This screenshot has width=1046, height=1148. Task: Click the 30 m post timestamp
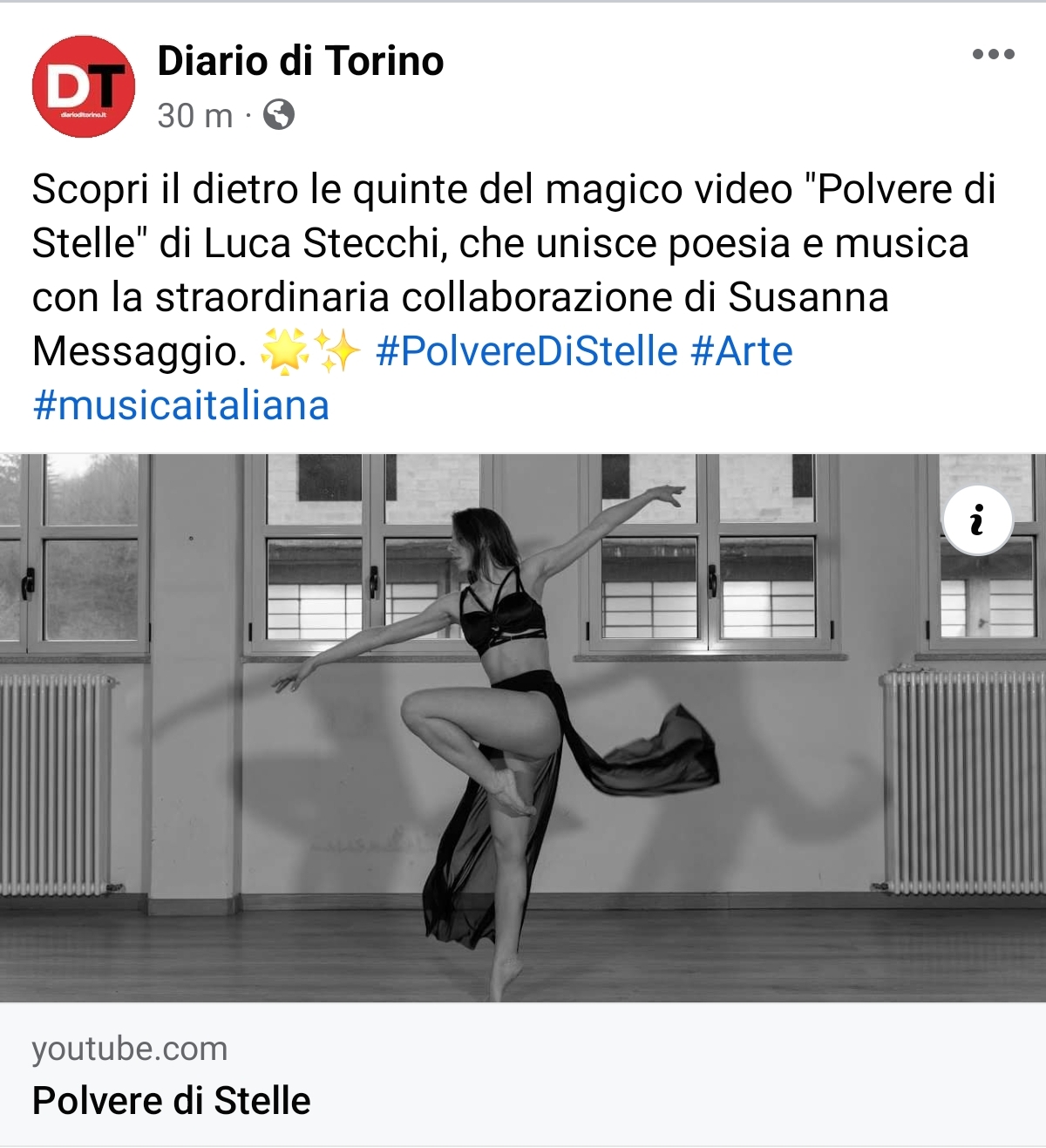(x=195, y=115)
